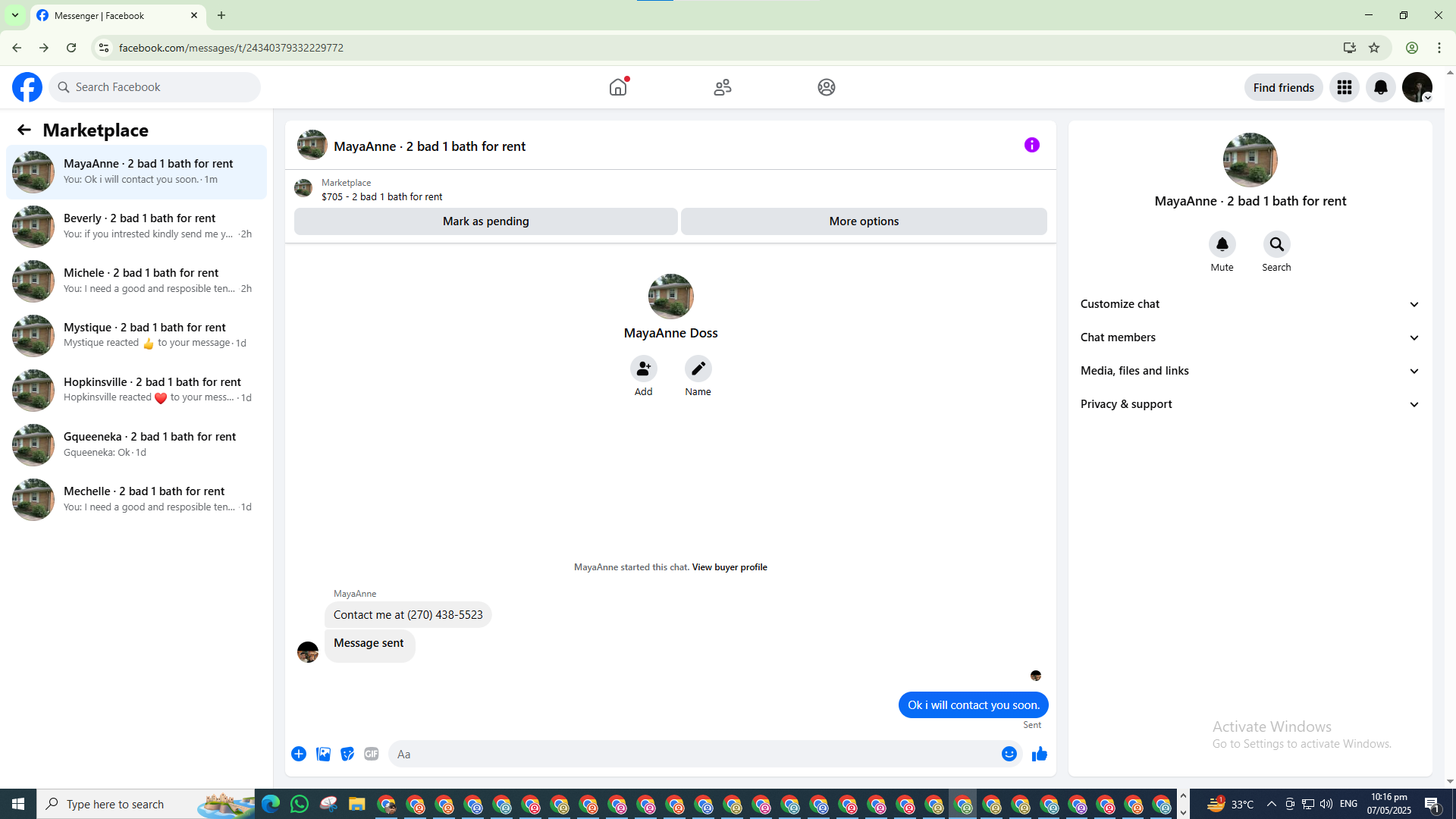Go to Facebook Home tab
This screenshot has height=819, width=1456.
[618, 87]
